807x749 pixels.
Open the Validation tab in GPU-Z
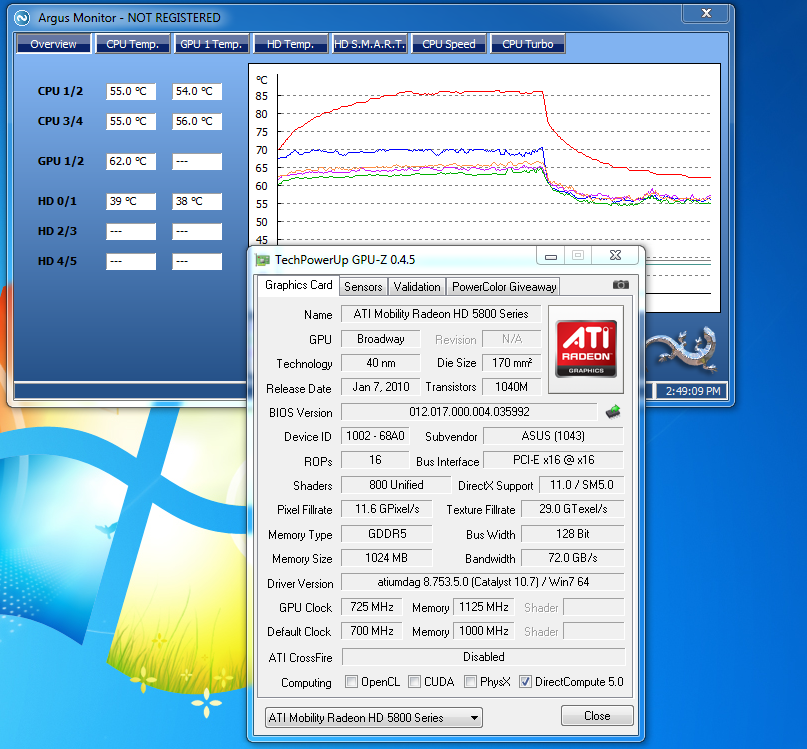(x=417, y=287)
